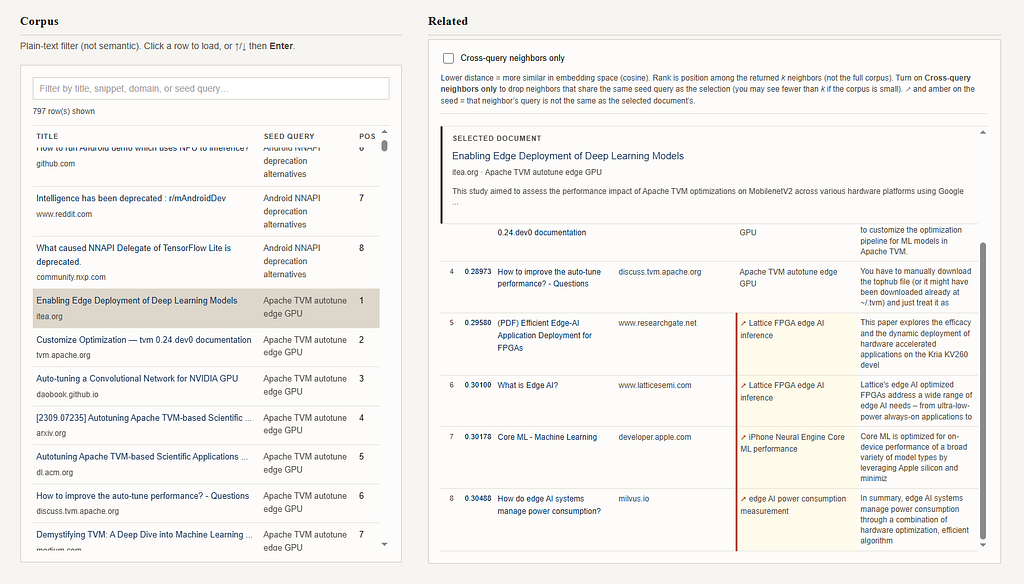Click 'discuss.tvm.apache.org' cell in Related table
This screenshot has height=584, width=1024.
click(660, 272)
